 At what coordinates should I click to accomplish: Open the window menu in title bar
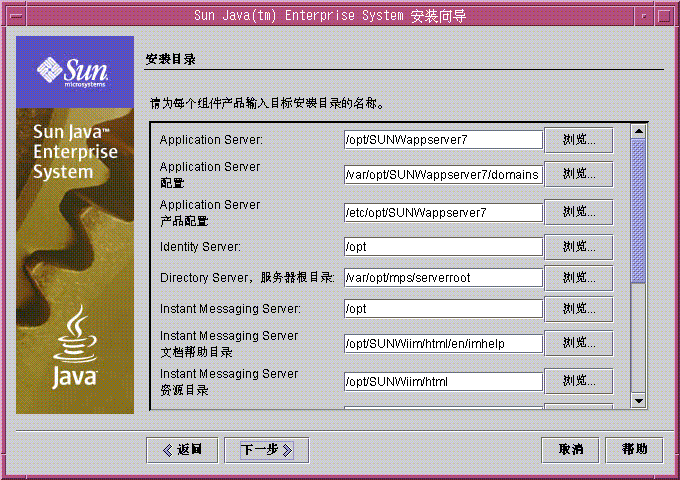coord(16,16)
